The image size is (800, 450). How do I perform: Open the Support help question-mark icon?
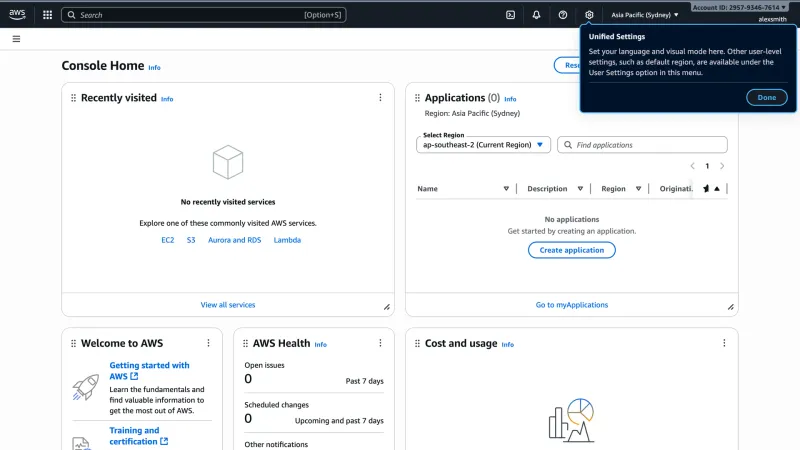[x=563, y=15]
